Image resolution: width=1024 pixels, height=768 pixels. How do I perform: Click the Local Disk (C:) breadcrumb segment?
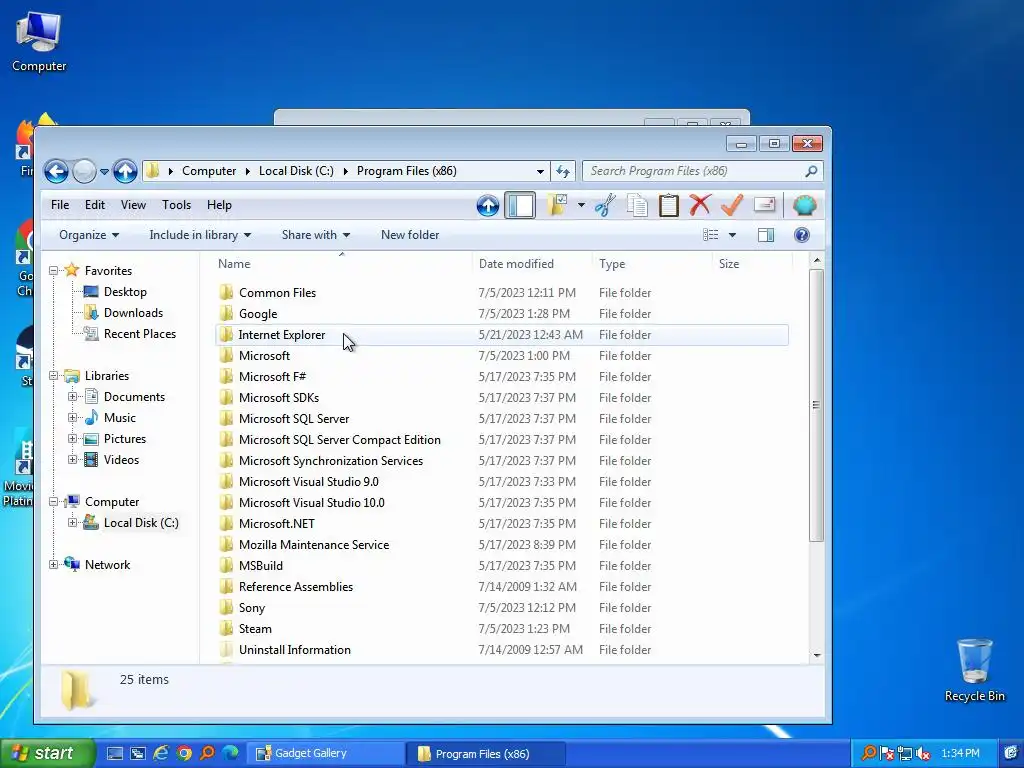pos(296,171)
